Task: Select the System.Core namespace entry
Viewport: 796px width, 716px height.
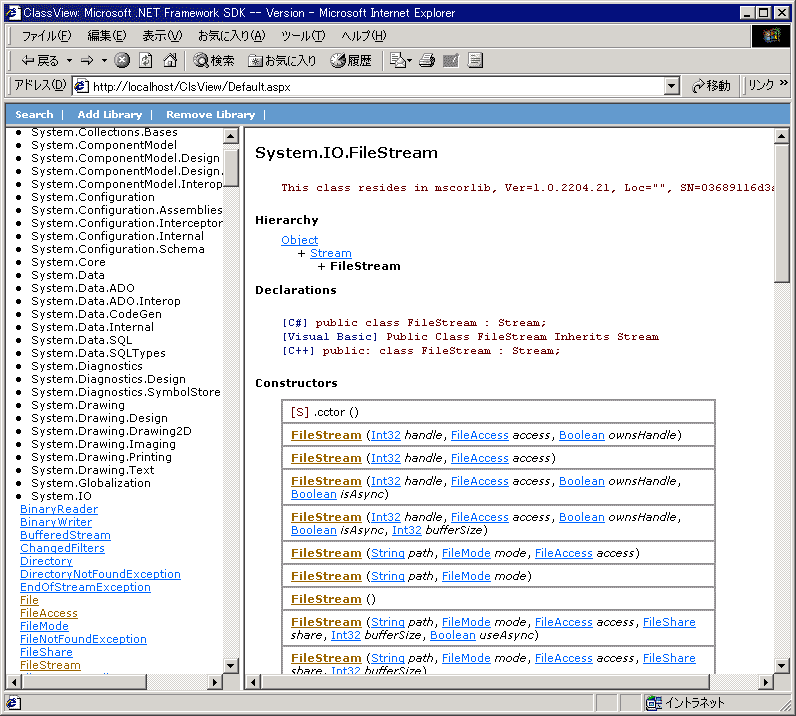Action: (68, 263)
